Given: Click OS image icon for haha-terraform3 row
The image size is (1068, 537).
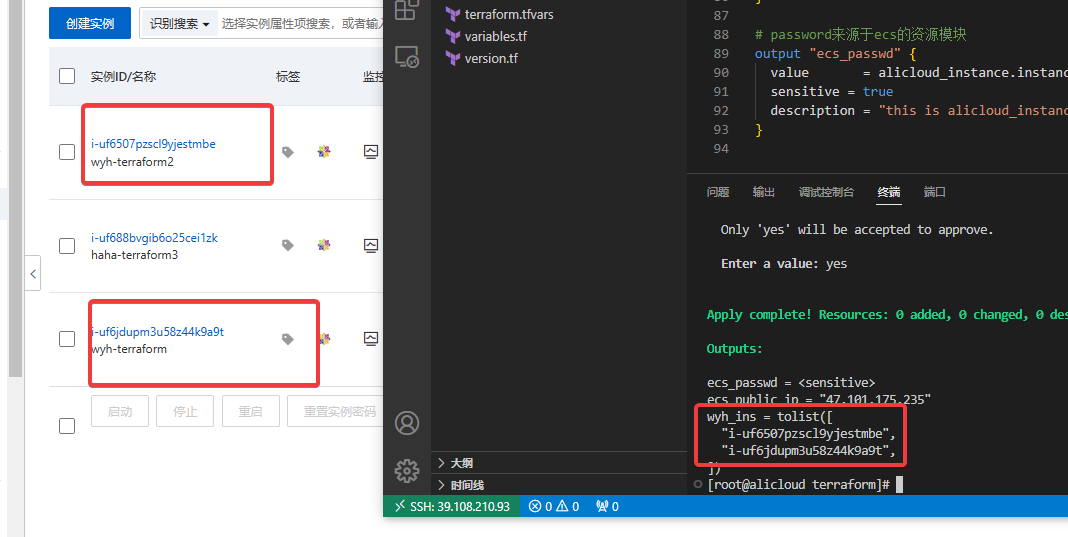Looking at the screenshot, I should tap(324, 245).
